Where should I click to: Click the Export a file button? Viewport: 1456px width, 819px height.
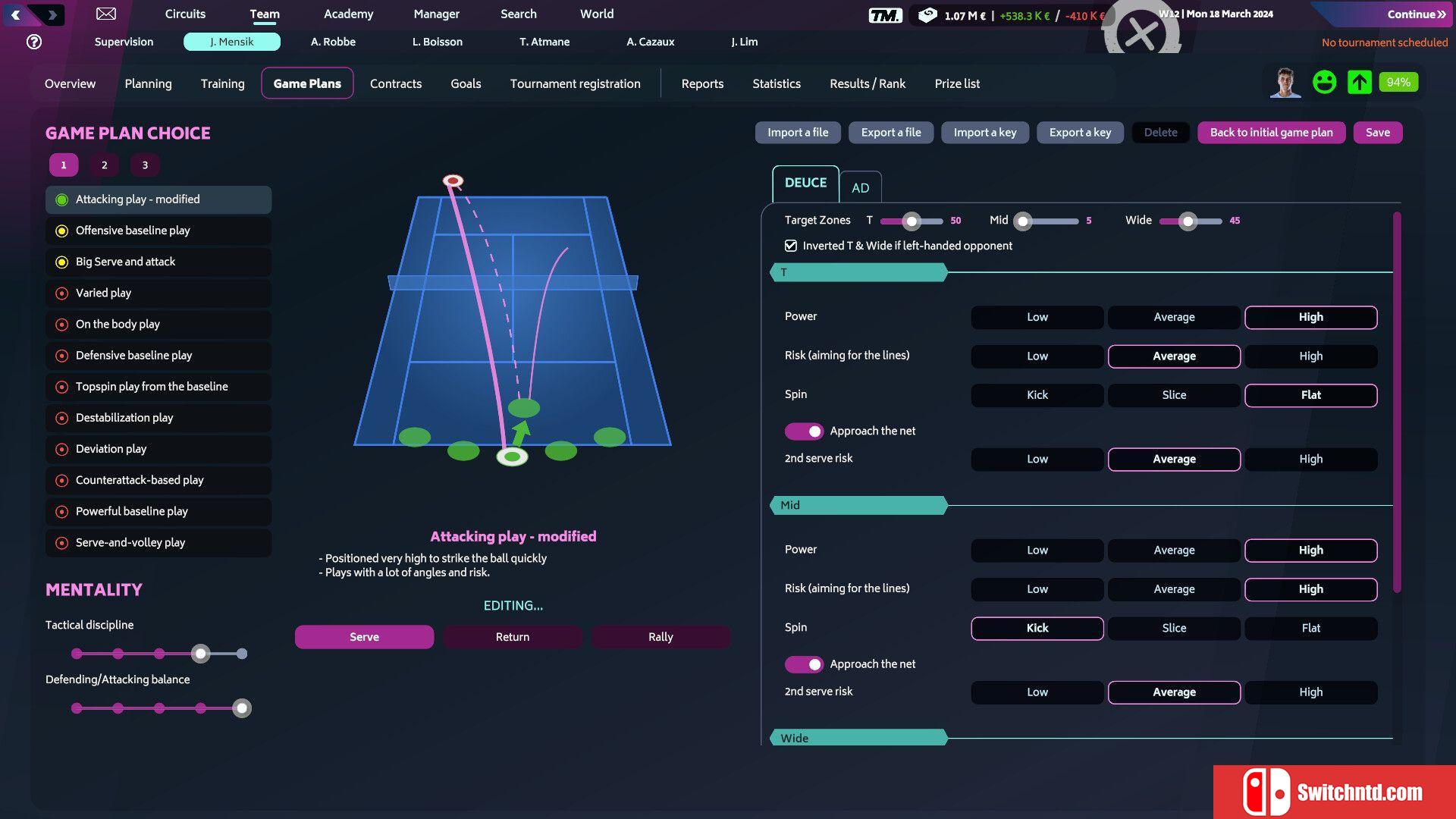click(x=891, y=132)
